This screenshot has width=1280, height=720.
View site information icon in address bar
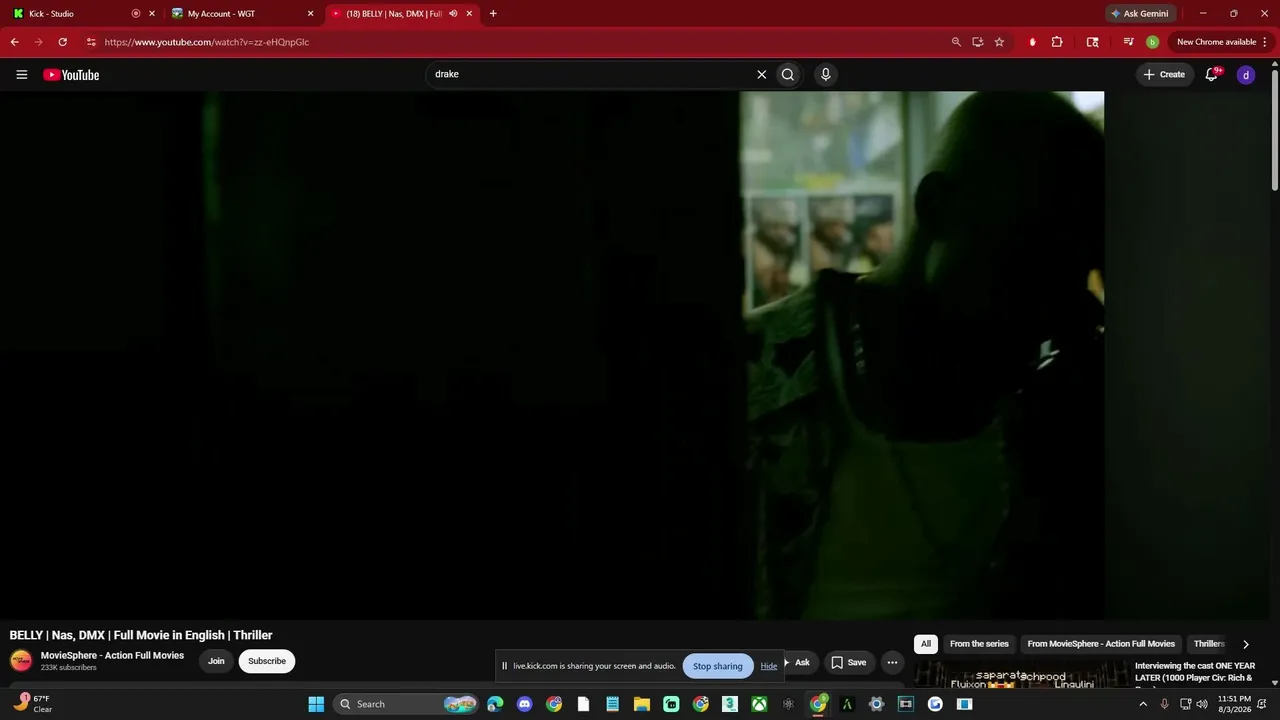(91, 42)
